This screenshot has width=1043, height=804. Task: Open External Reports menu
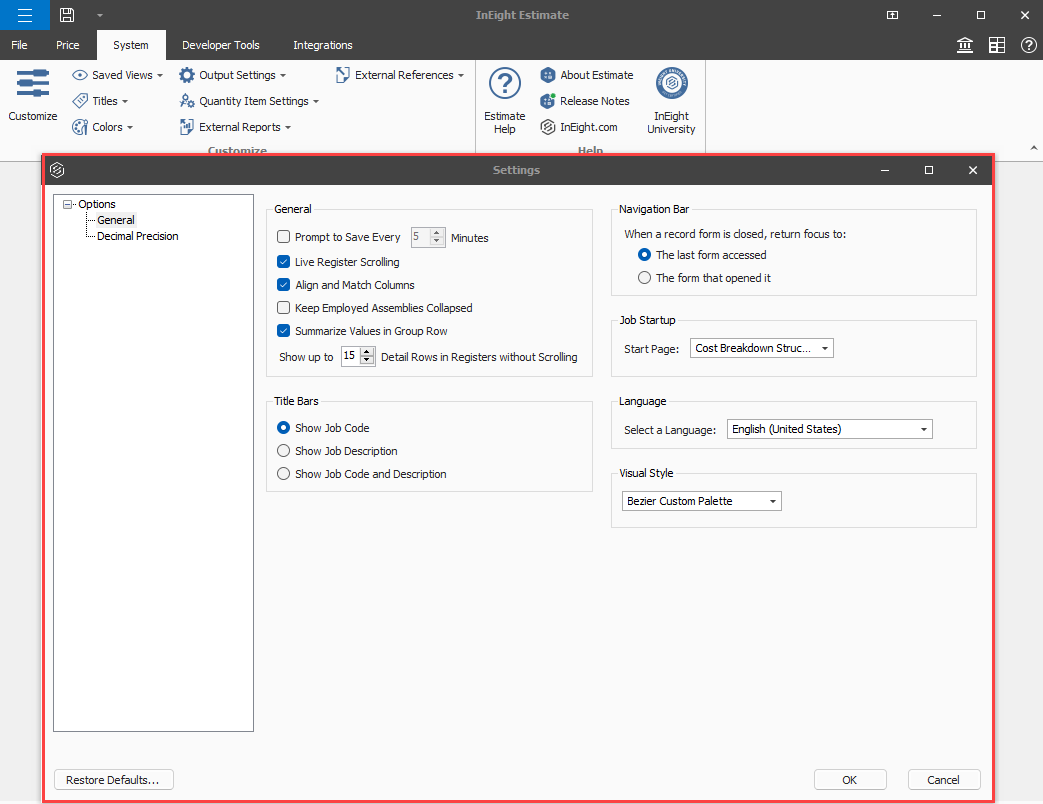point(235,127)
